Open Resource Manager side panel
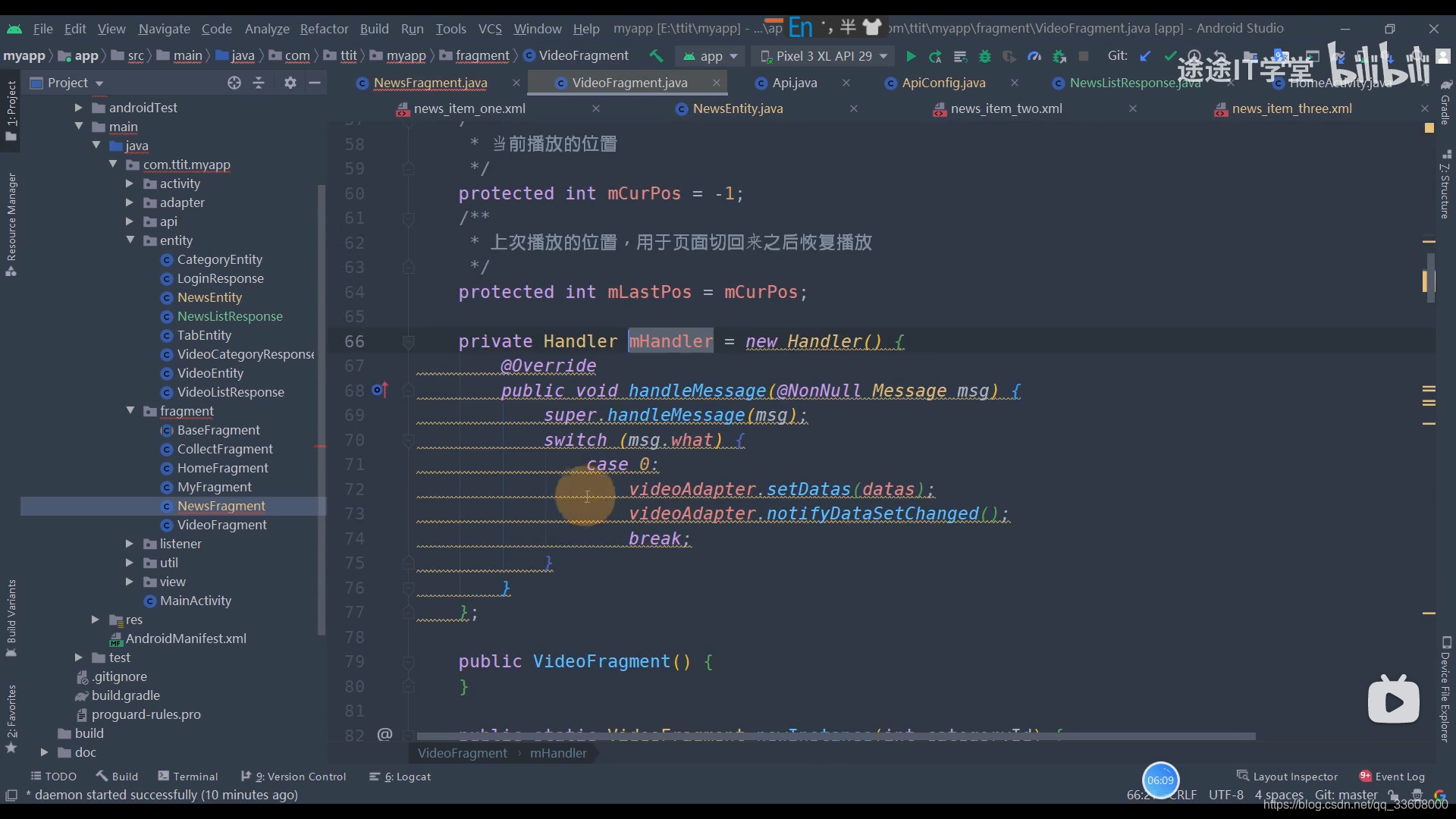This screenshot has height=819, width=1456. (x=11, y=225)
